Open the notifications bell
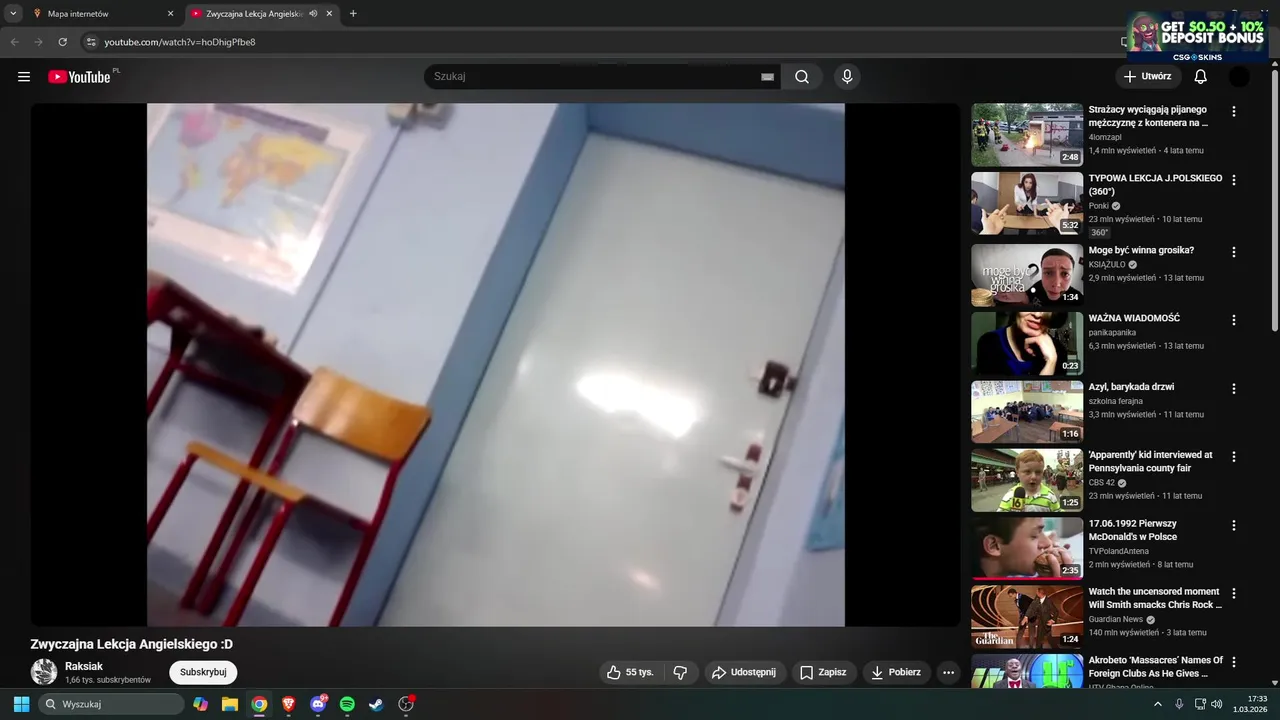 [1201, 77]
